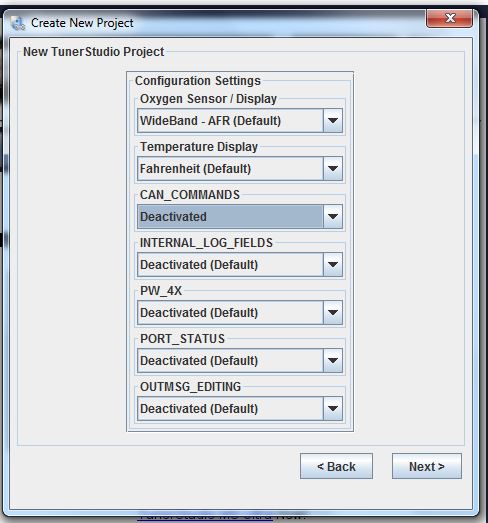Click the Fahrenheit (Default) combo box
Screen dimensions: 488x523
(240, 168)
